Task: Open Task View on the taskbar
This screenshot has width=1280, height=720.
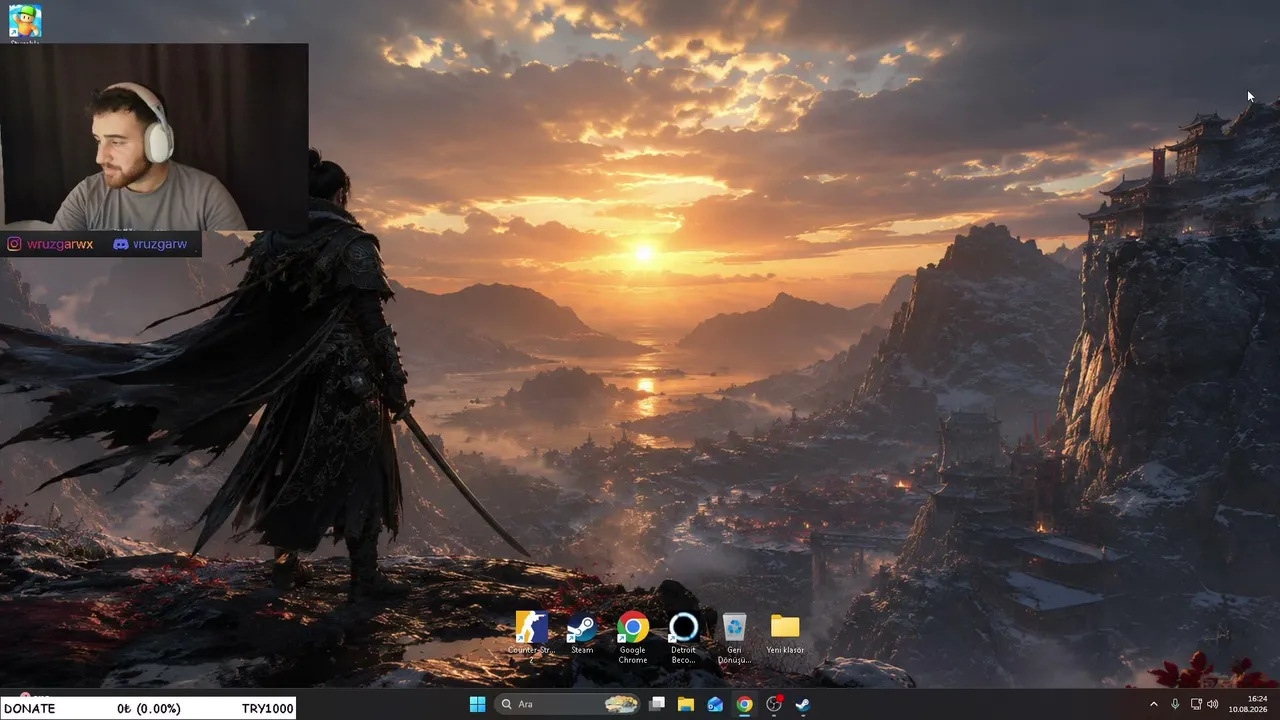Action: click(x=657, y=704)
